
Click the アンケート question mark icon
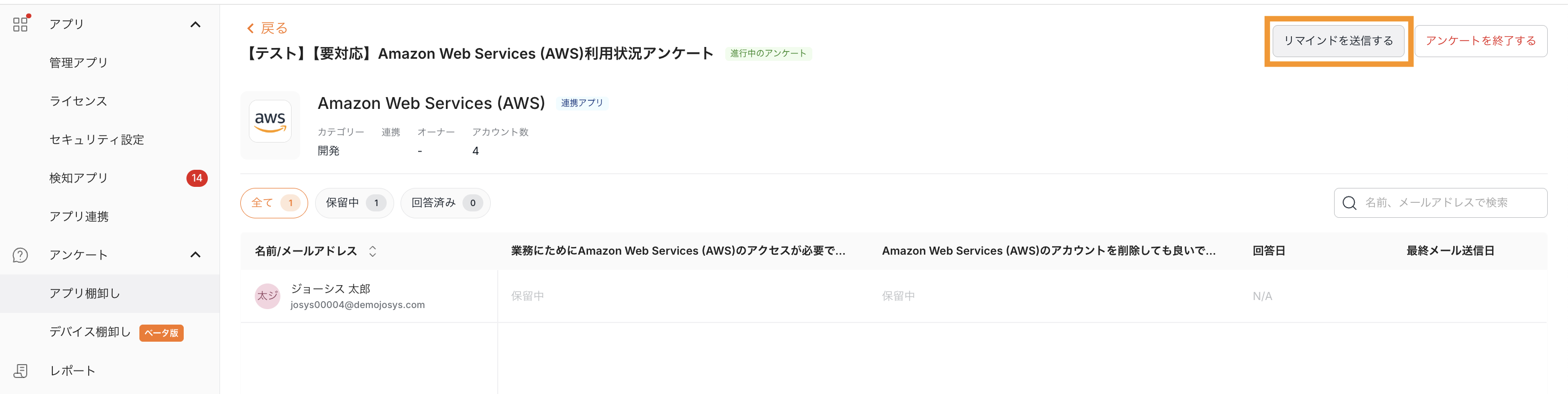point(20,255)
